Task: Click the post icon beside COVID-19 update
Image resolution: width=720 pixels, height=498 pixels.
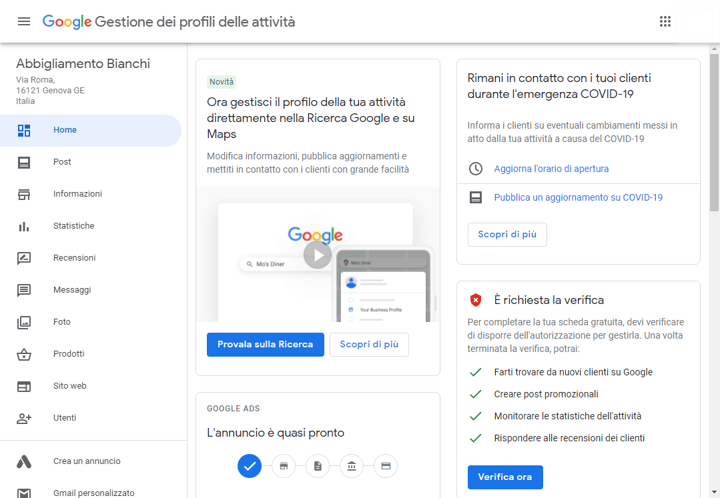Action: (x=475, y=197)
